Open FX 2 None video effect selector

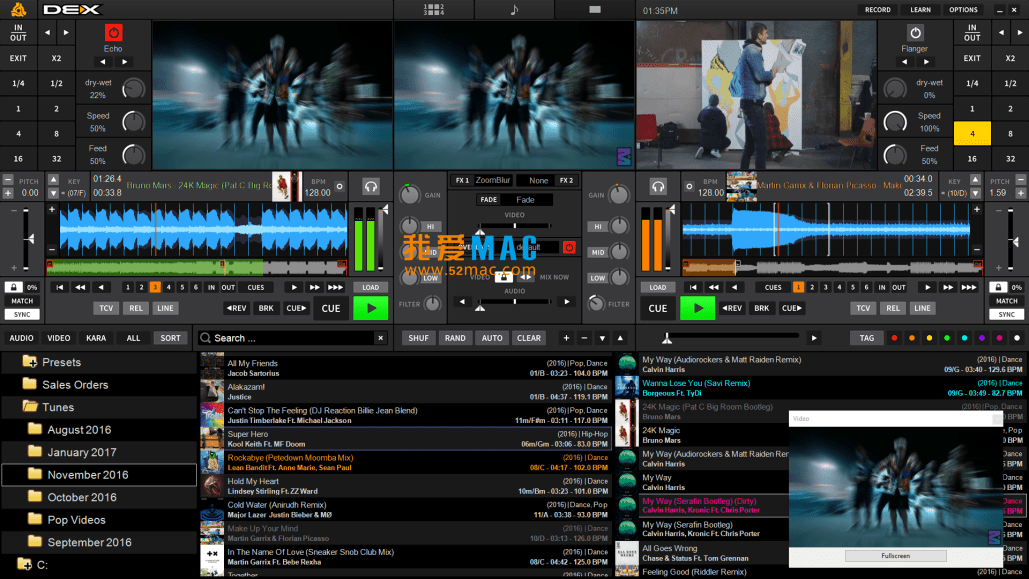[x=538, y=180]
